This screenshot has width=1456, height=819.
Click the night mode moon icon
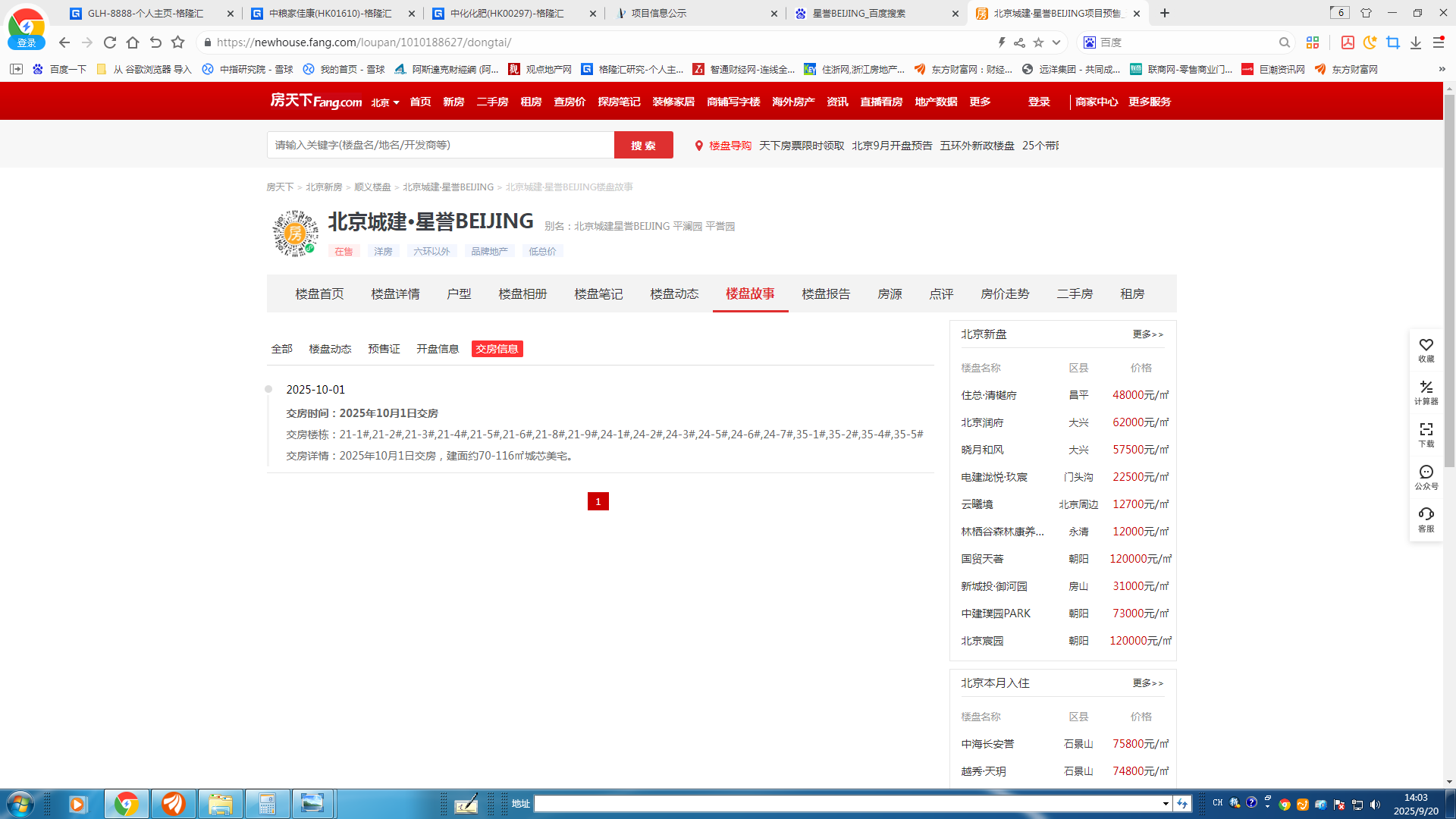[1370, 42]
